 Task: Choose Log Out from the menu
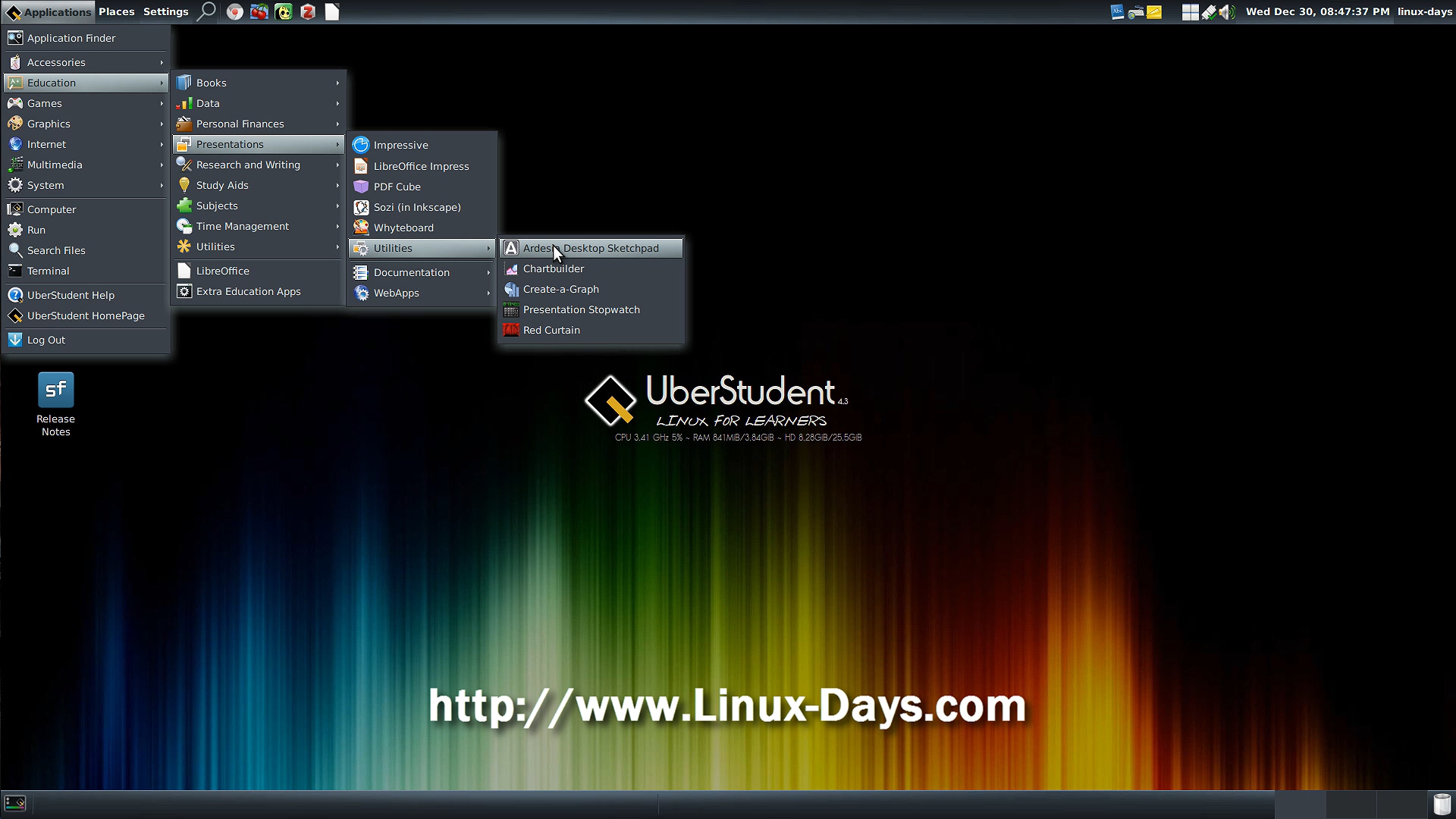click(86, 340)
